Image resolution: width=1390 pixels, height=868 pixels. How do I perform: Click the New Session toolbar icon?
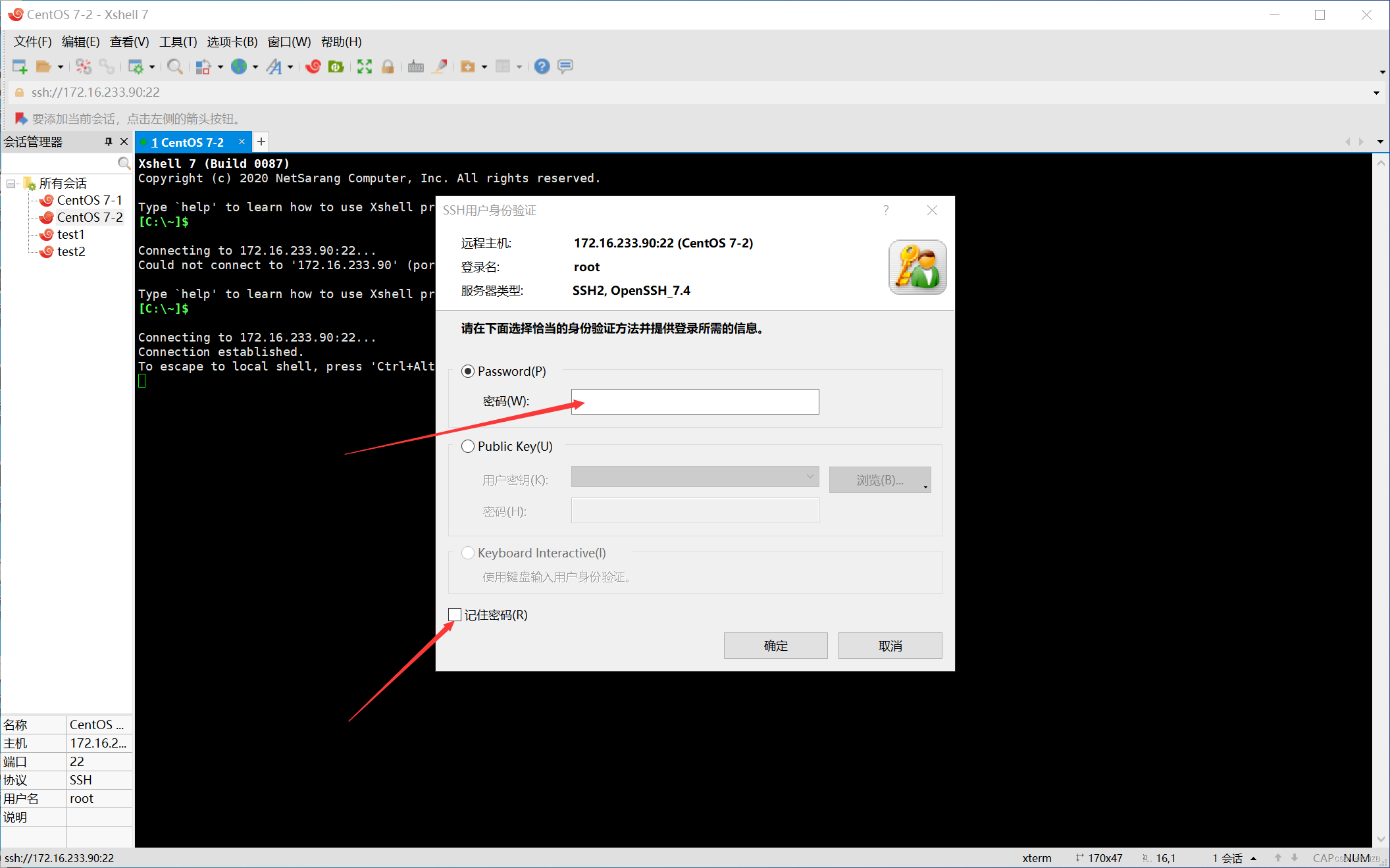[x=20, y=66]
